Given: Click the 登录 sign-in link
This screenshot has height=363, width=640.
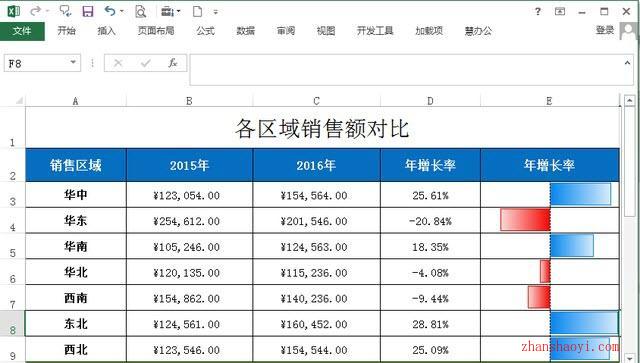Looking at the screenshot, I should click(x=605, y=30).
